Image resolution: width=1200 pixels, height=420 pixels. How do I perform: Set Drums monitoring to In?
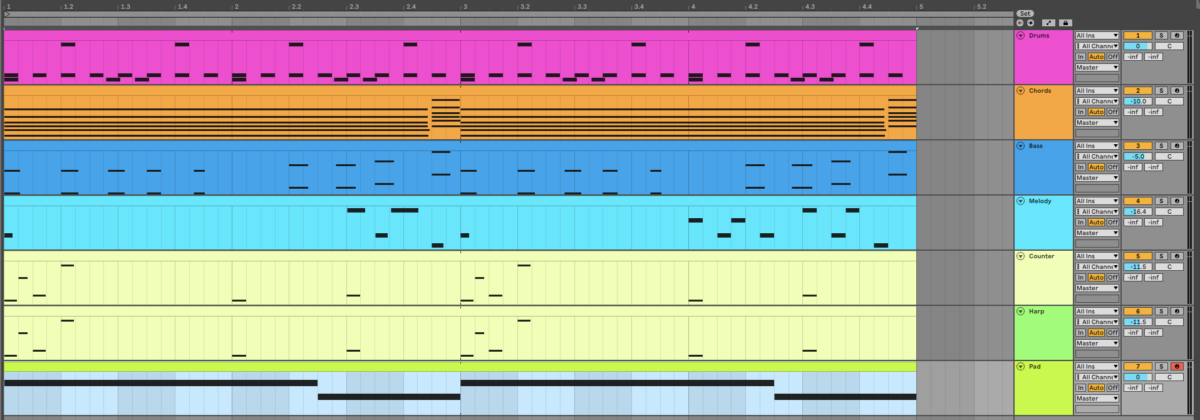(1080, 56)
